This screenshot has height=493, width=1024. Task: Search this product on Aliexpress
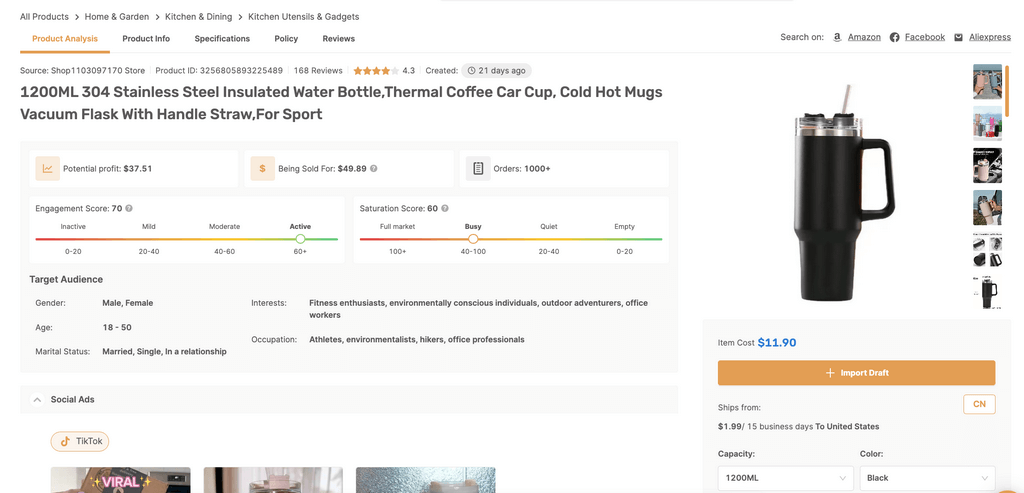click(990, 37)
